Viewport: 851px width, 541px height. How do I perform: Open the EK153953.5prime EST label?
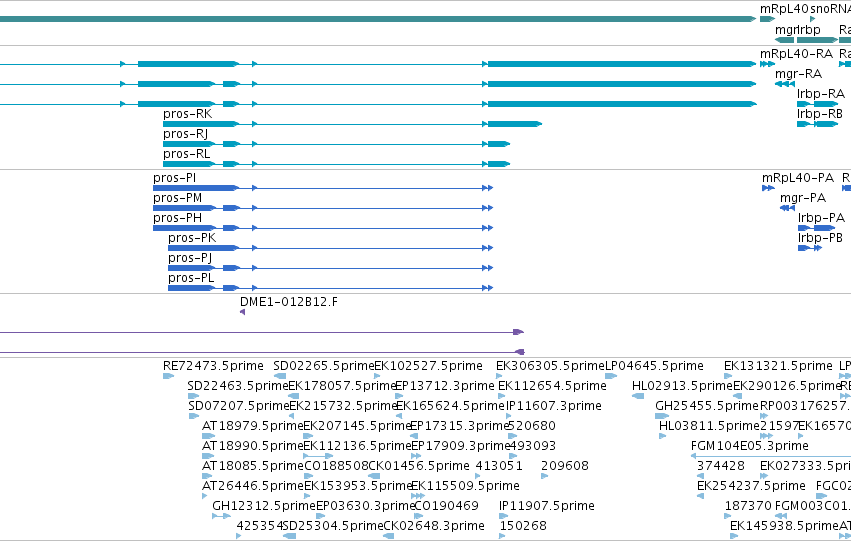(357, 487)
